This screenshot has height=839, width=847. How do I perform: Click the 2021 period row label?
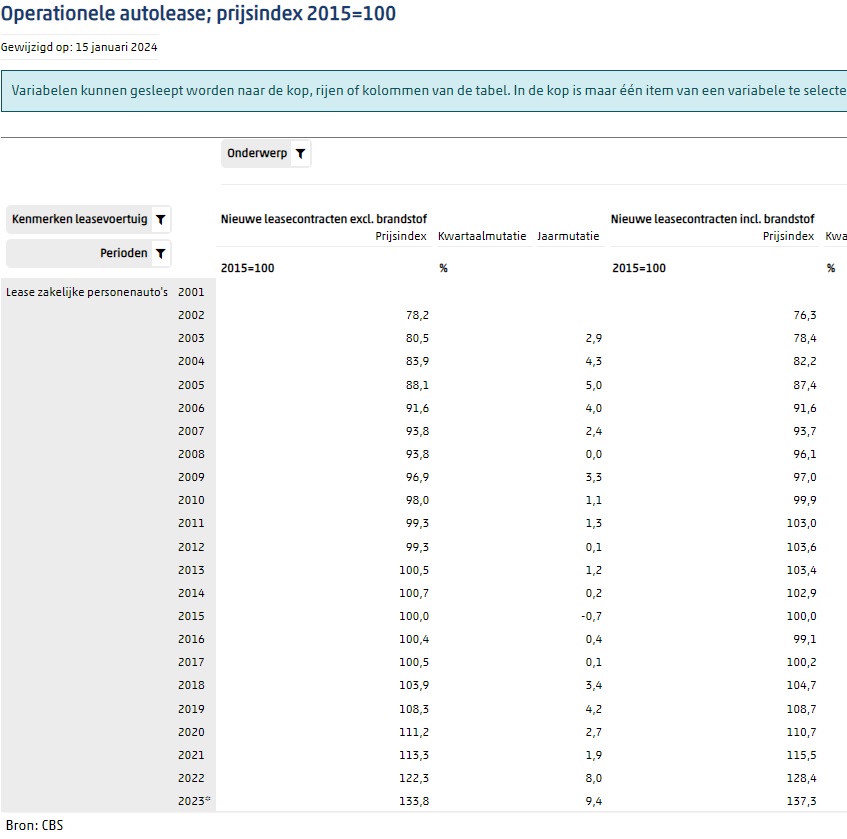click(x=191, y=755)
